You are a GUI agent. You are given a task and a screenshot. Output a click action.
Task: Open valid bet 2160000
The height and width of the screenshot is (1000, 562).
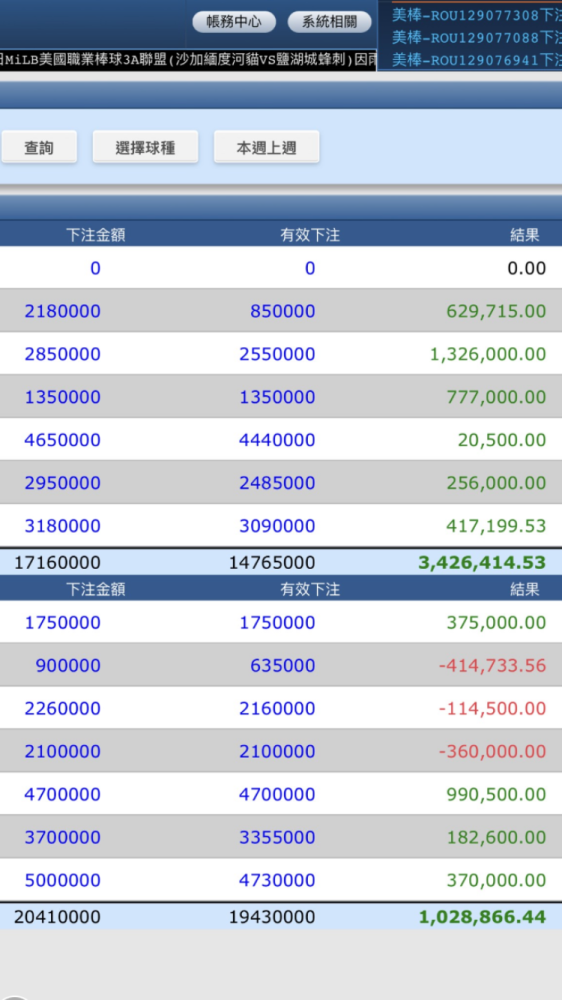277,709
